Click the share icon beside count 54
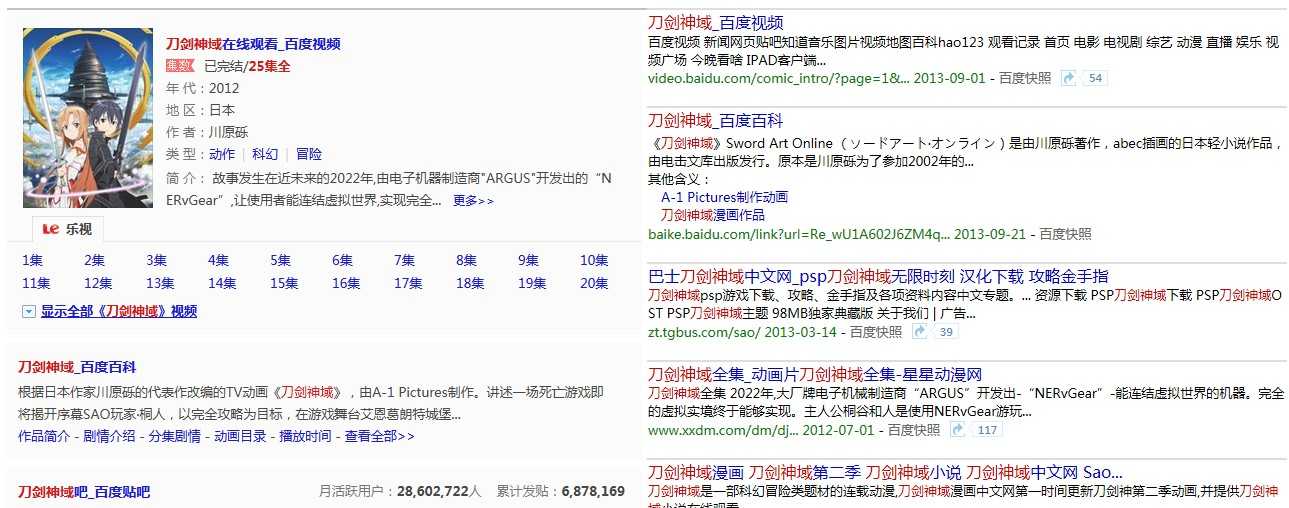Viewport: 1289px width, 508px height. (1068, 78)
